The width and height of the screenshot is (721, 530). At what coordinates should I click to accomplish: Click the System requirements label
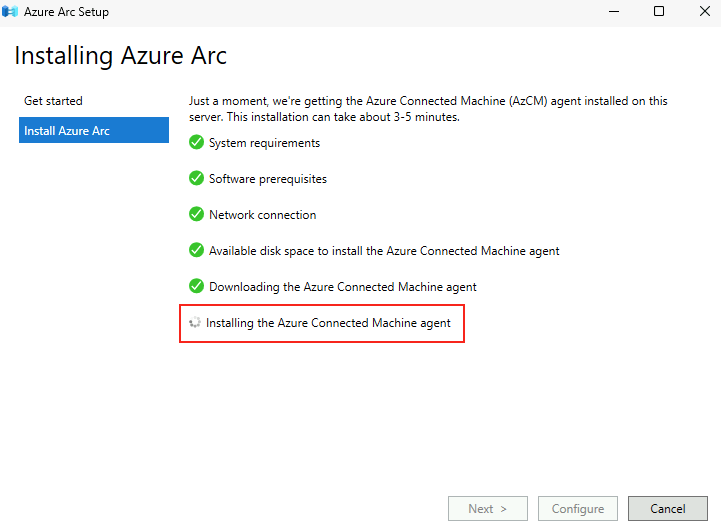[264, 143]
